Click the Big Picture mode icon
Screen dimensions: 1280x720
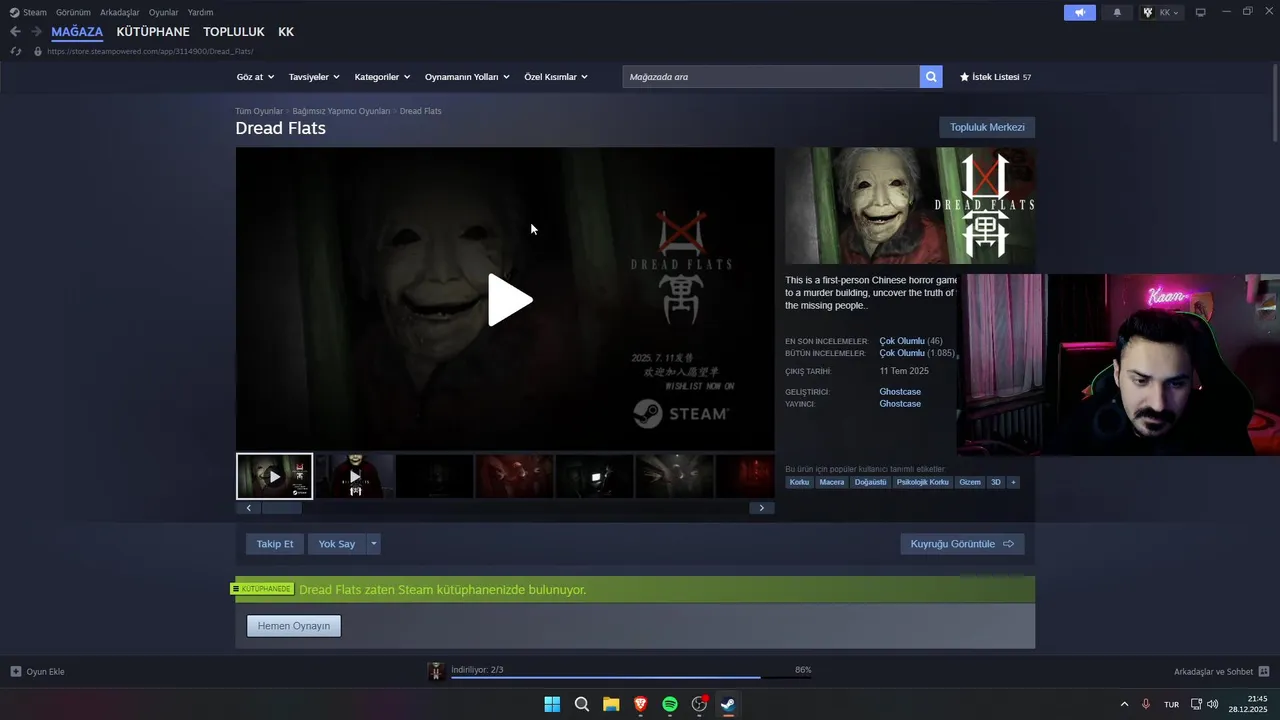(x=1201, y=12)
